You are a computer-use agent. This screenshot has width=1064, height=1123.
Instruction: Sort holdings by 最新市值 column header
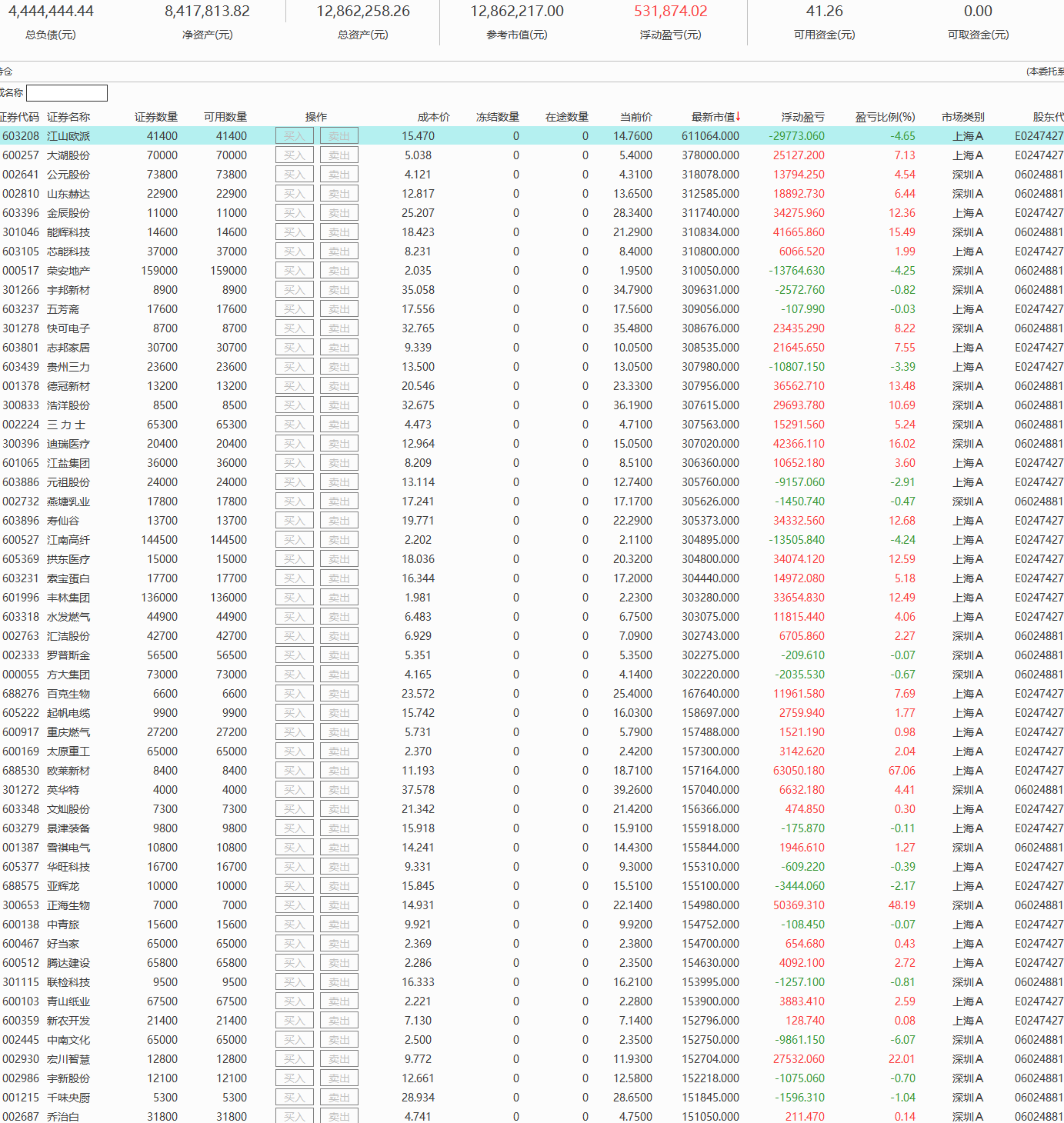click(715, 117)
